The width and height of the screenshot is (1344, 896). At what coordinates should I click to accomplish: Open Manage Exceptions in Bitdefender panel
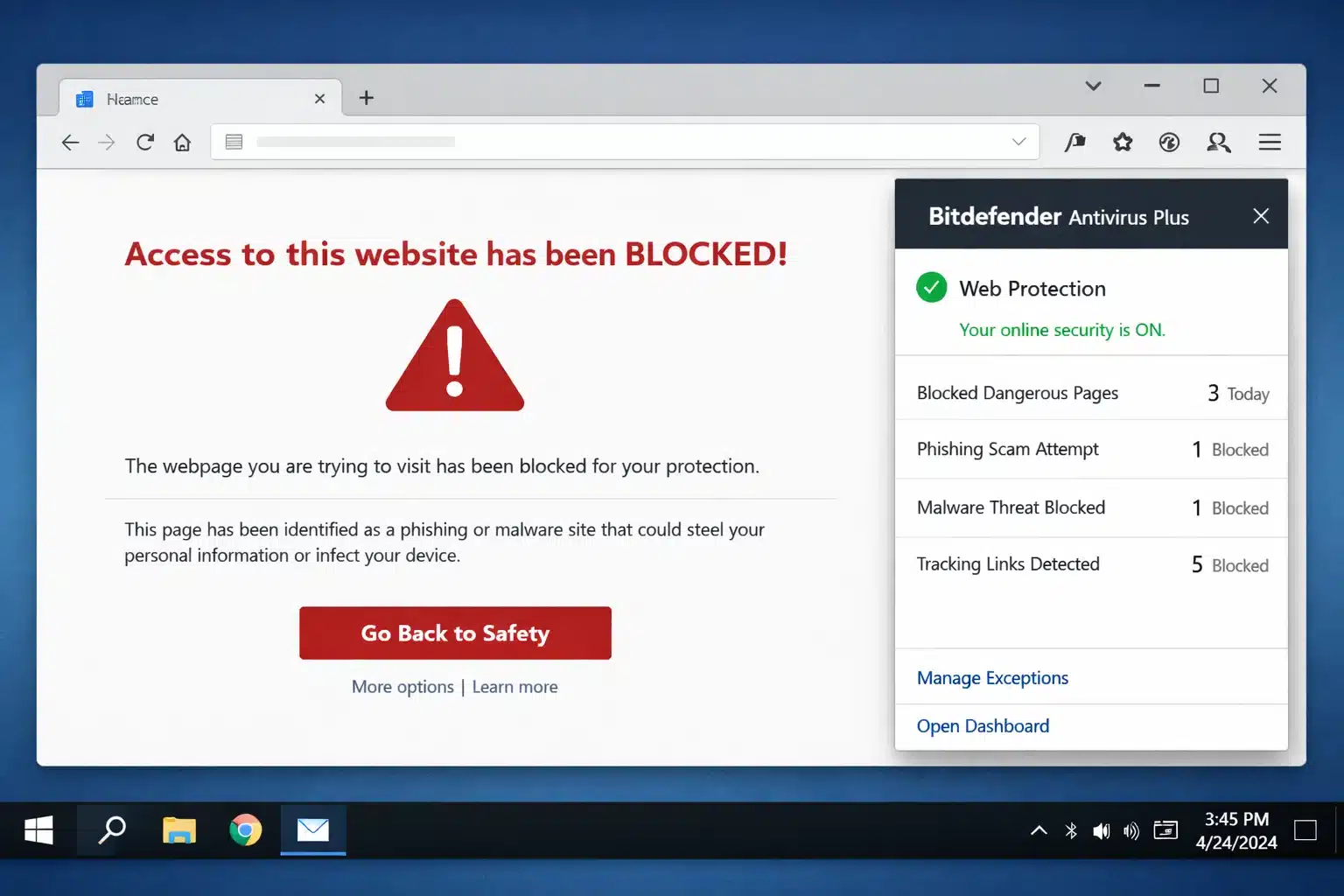(991, 677)
